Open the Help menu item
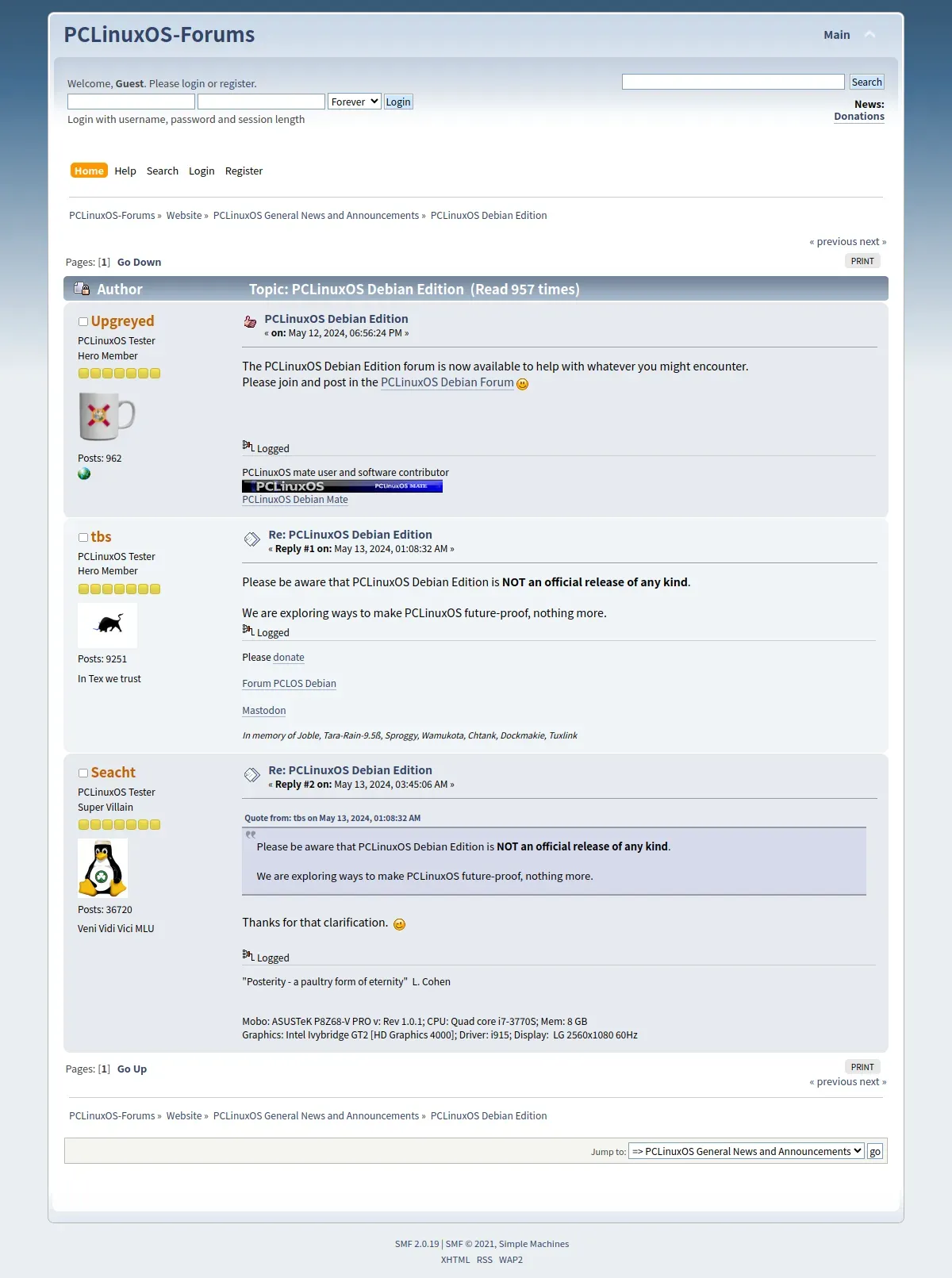Image resolution: width=952 pixels, height=1278 pixels. click(125, 171)
